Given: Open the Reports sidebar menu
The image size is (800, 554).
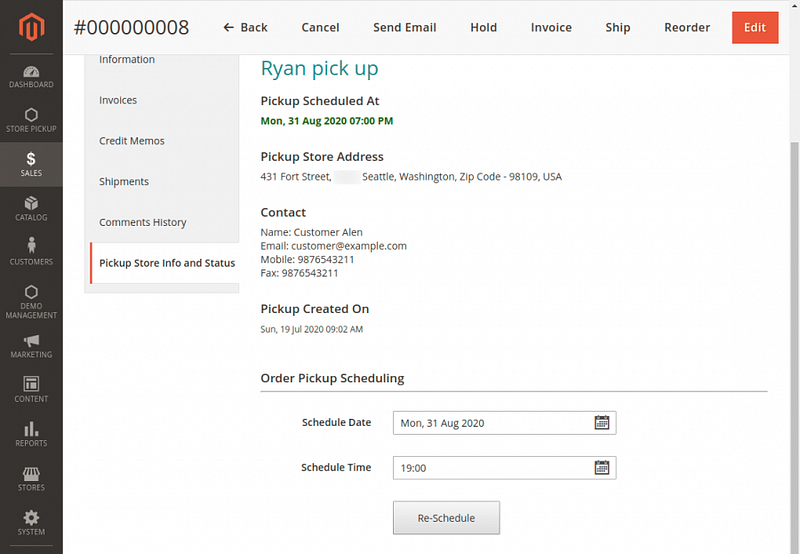Looking at the screenshot, I should tap(31, 434).
